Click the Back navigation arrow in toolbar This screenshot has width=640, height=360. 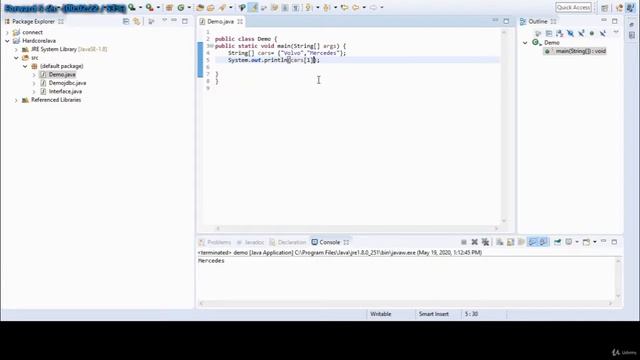(355, 7)
